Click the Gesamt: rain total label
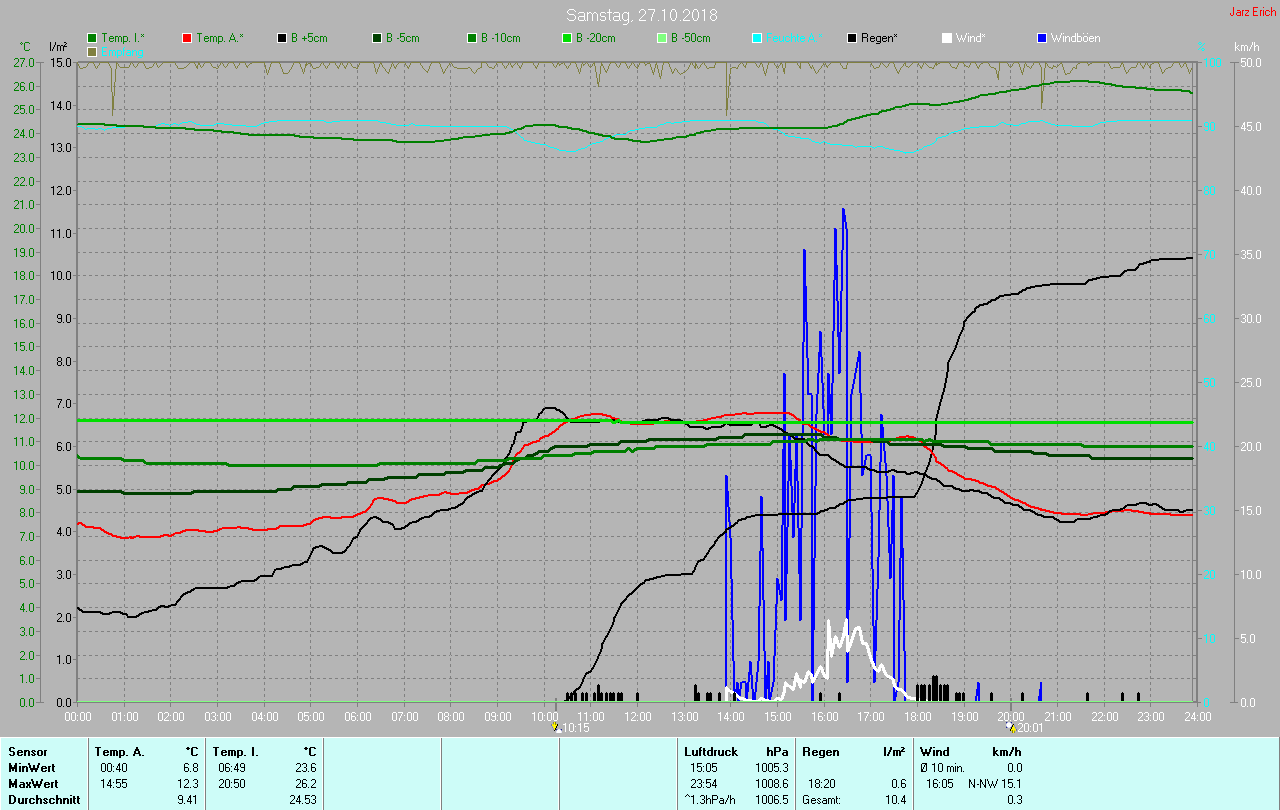Viewport: 1280px width, 810px height. (x=822, y=799)
